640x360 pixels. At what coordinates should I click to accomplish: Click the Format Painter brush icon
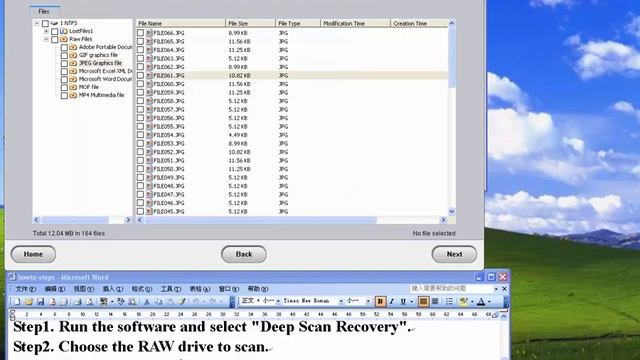coord(182,302)
